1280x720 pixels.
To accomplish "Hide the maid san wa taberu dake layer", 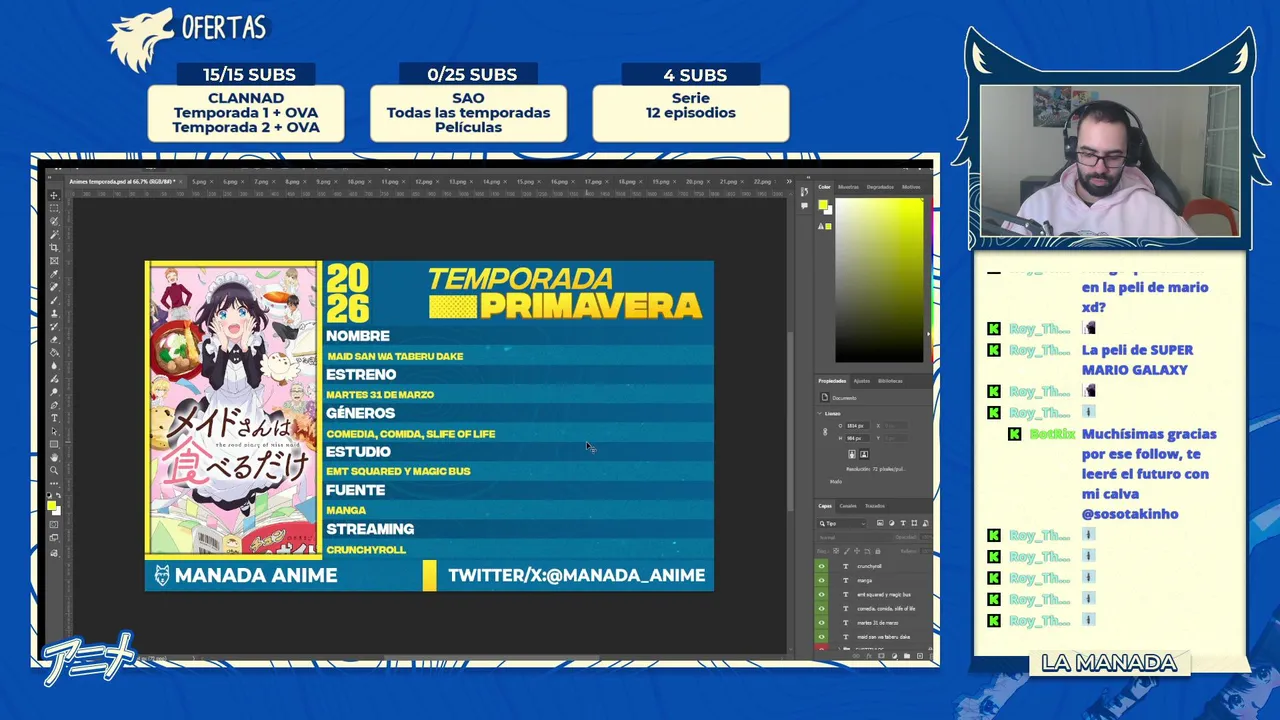I will 822,637.
